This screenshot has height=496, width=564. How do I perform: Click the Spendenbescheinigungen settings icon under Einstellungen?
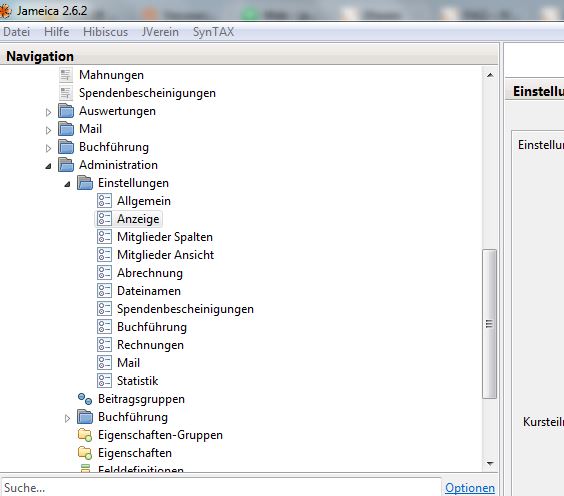click(104, 309)
